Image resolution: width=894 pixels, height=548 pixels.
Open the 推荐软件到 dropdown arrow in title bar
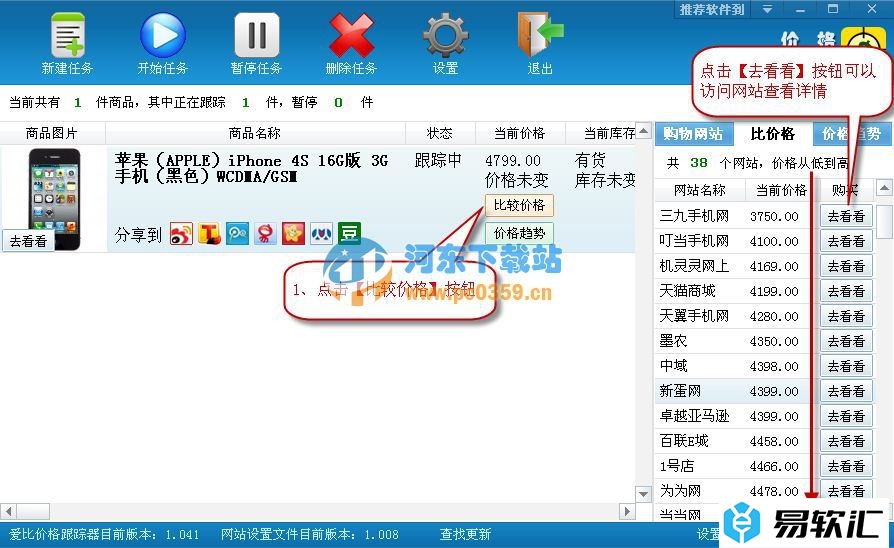[x=767, y=9]
